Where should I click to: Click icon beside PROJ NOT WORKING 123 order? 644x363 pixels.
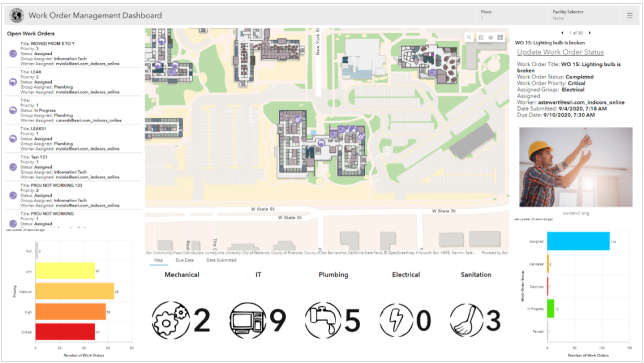[13, 195]
